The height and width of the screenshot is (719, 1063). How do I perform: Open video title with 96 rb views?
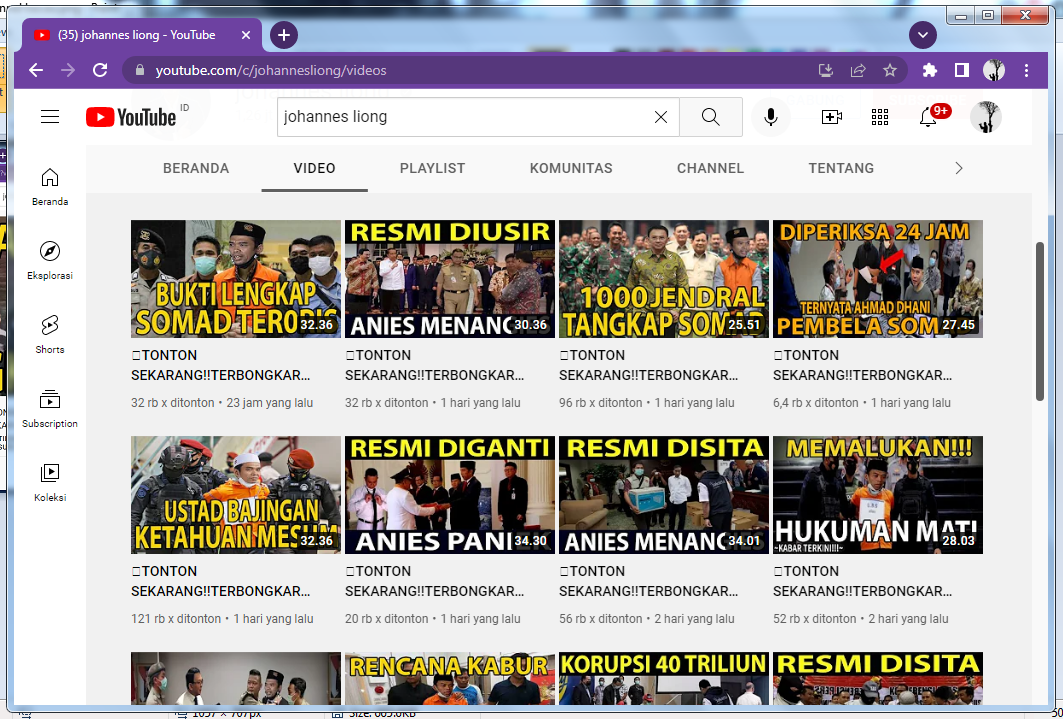[649, 365]
